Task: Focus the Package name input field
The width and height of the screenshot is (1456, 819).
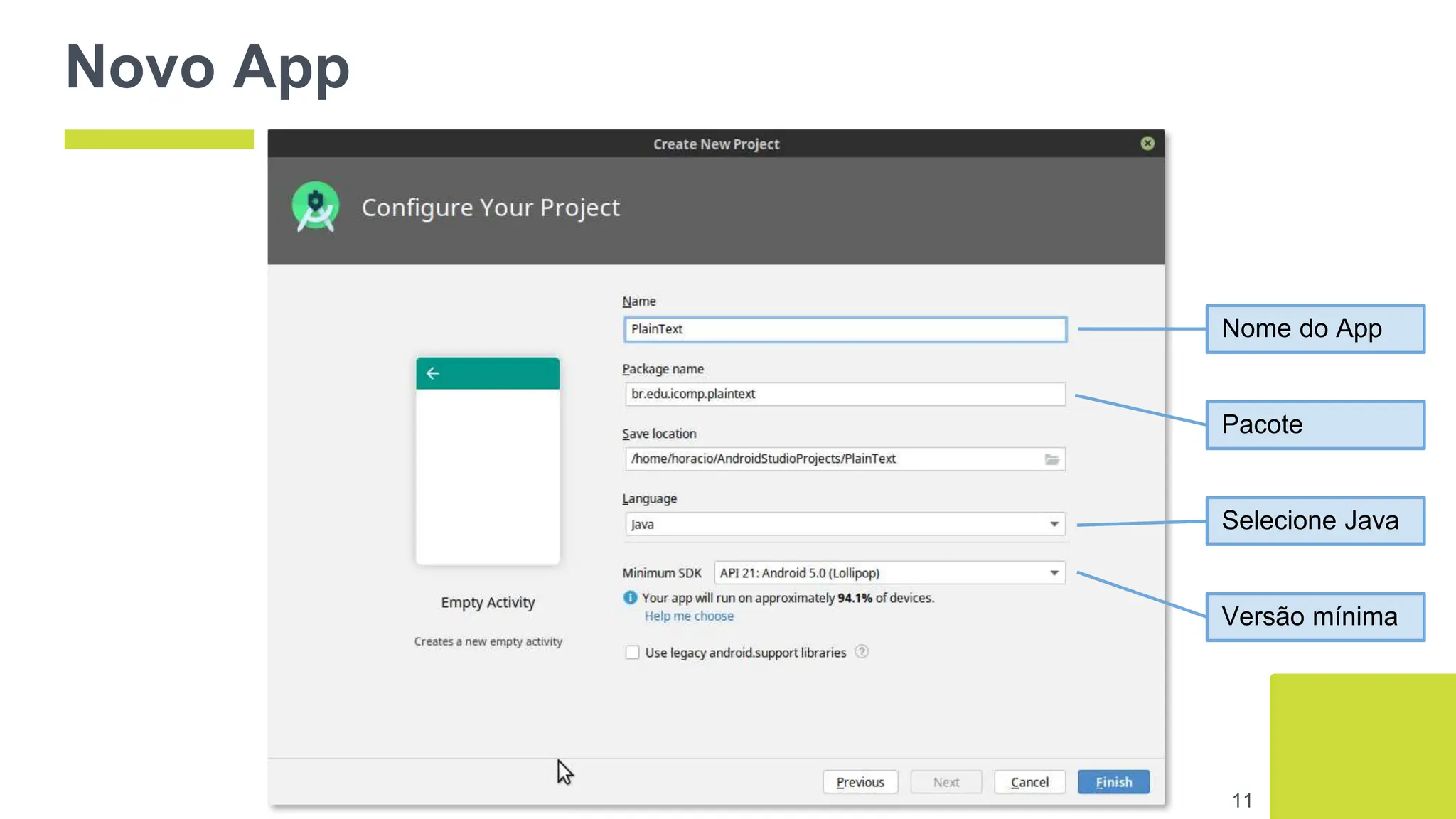Action: pyautogui.click(x=845, y=394)
